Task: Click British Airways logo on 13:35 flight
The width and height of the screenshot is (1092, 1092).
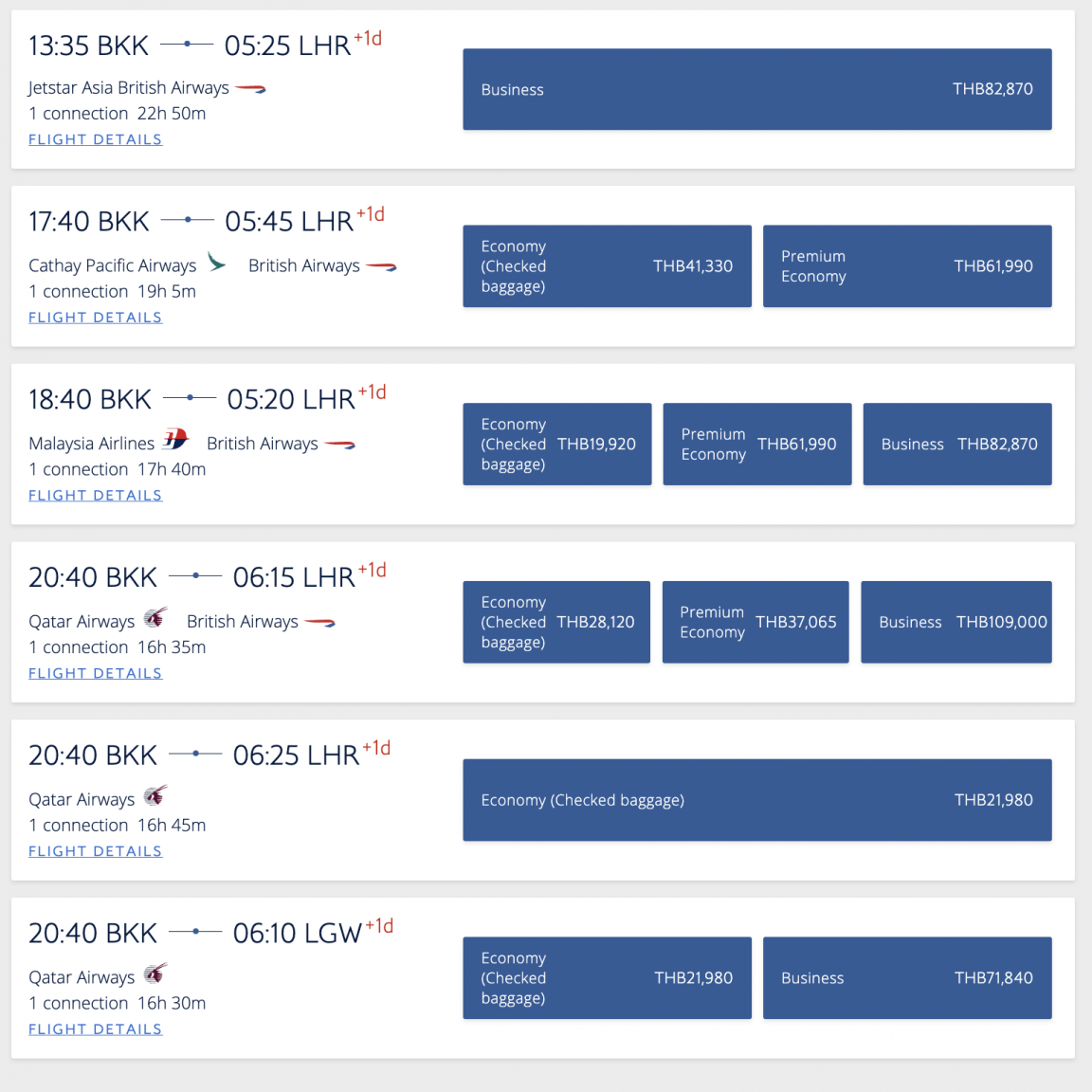Action: pos(250,88)
